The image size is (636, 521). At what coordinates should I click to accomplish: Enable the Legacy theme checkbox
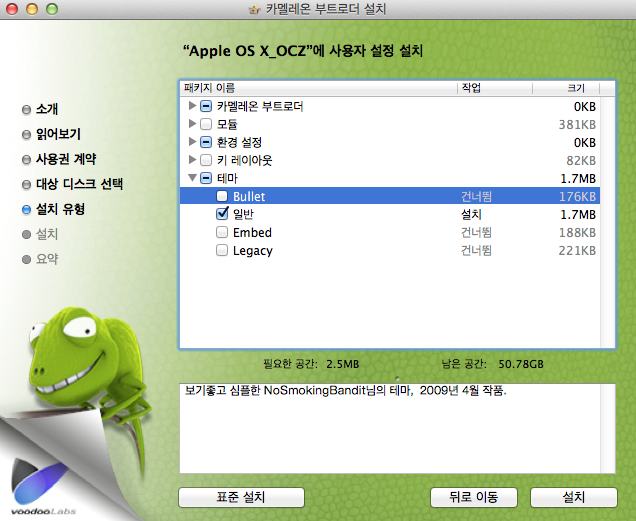click(x=222, y=250)
